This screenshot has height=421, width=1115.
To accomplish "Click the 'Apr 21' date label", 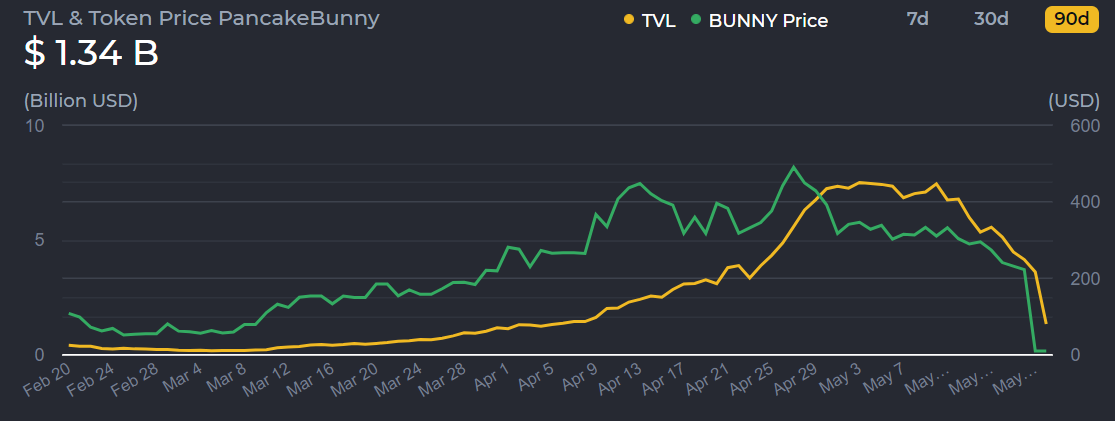I will click(709, 378).
